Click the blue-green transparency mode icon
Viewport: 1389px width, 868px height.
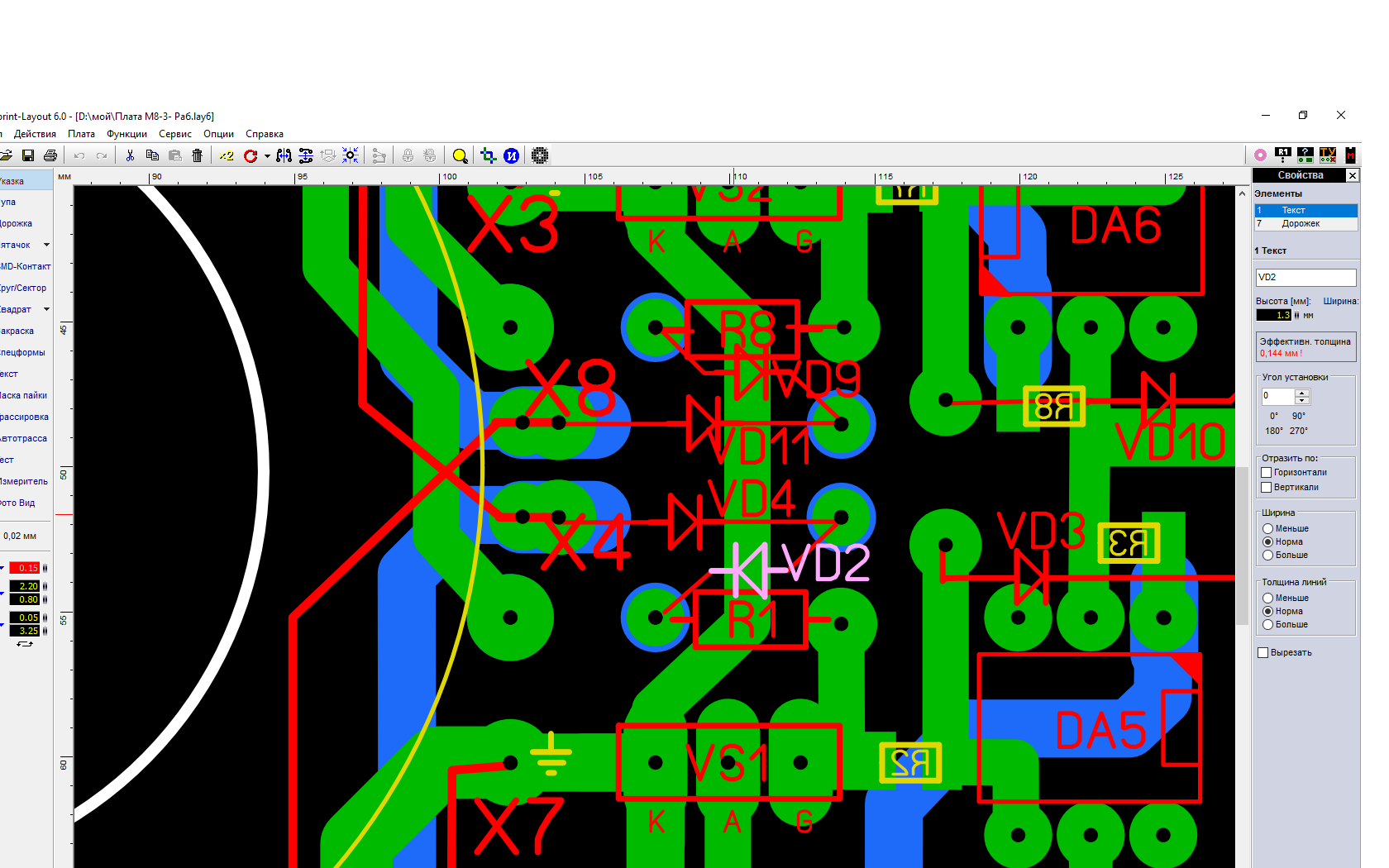(489, 155)
